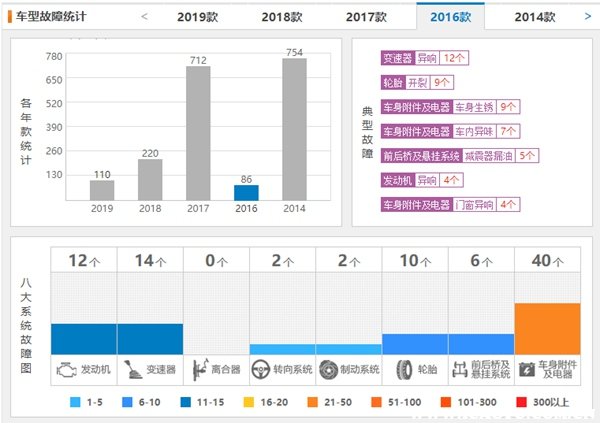The image size is (600, 423).
Task: Click the body accessories (车身附件及电器) icon
Action: (526, 369)
